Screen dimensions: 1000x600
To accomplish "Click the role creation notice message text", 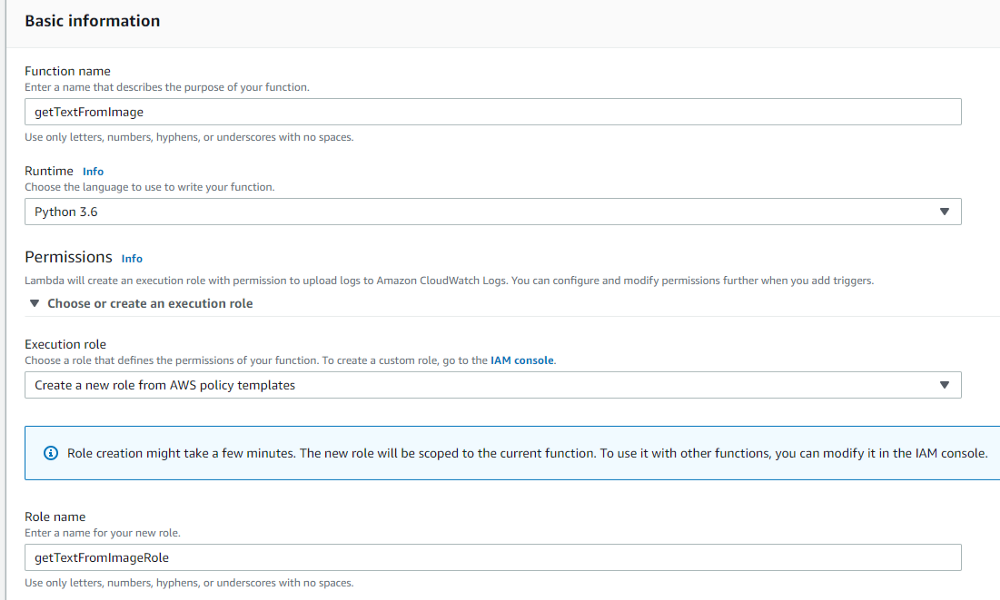I will tap(527, 453).
